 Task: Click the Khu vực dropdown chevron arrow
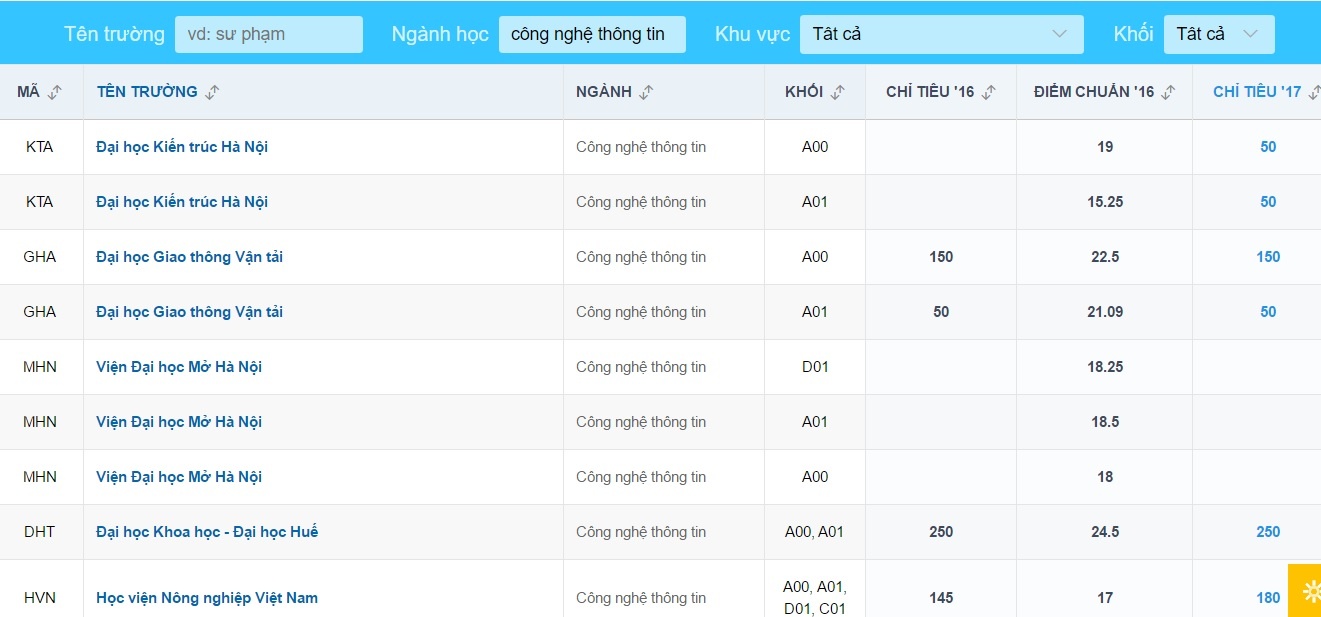point(1062,33)
